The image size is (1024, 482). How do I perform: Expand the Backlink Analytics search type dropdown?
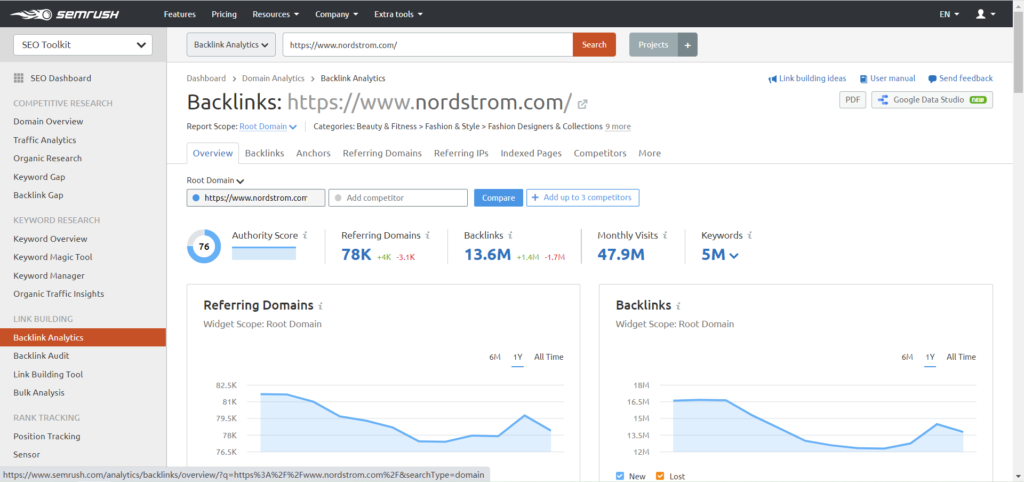click(231, 45)
